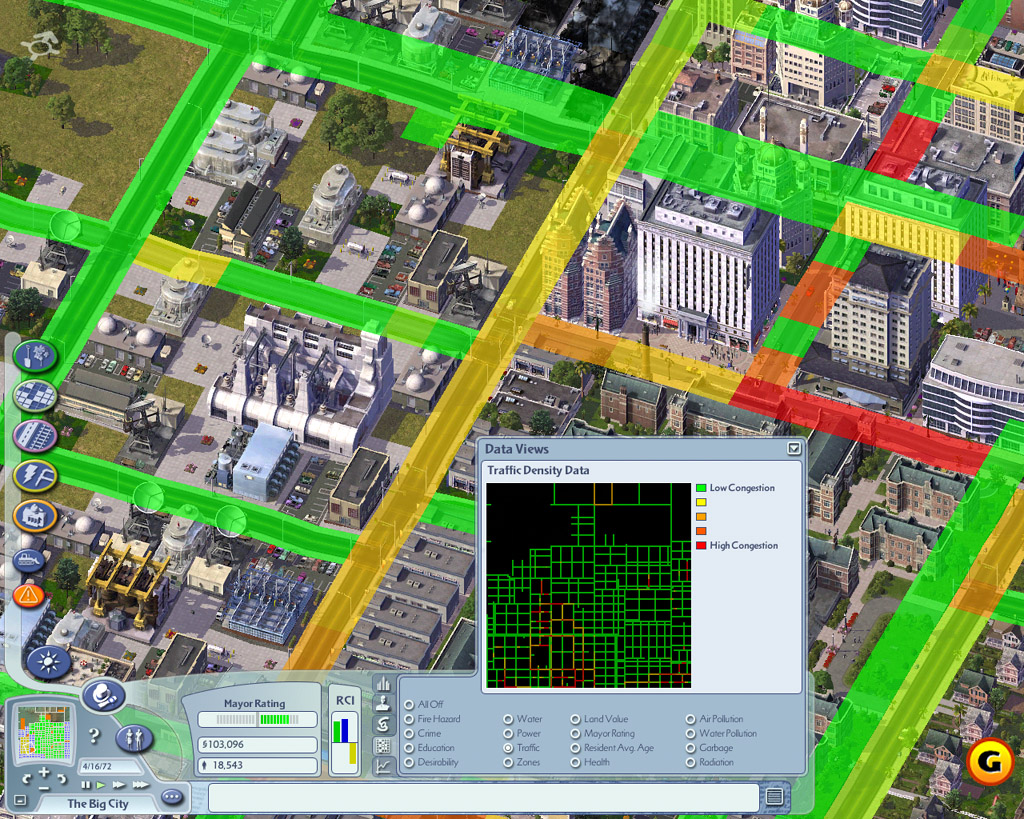Click the news ticker list icon
Screen dimensions: 1024x819
775,796
